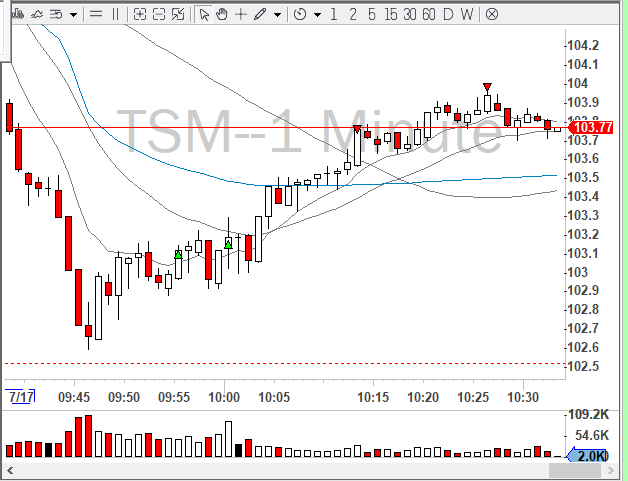This screenshot has height=481, width=628.
Task: Click the 09:45 time axis label
Action: click(x=74, y=397)
